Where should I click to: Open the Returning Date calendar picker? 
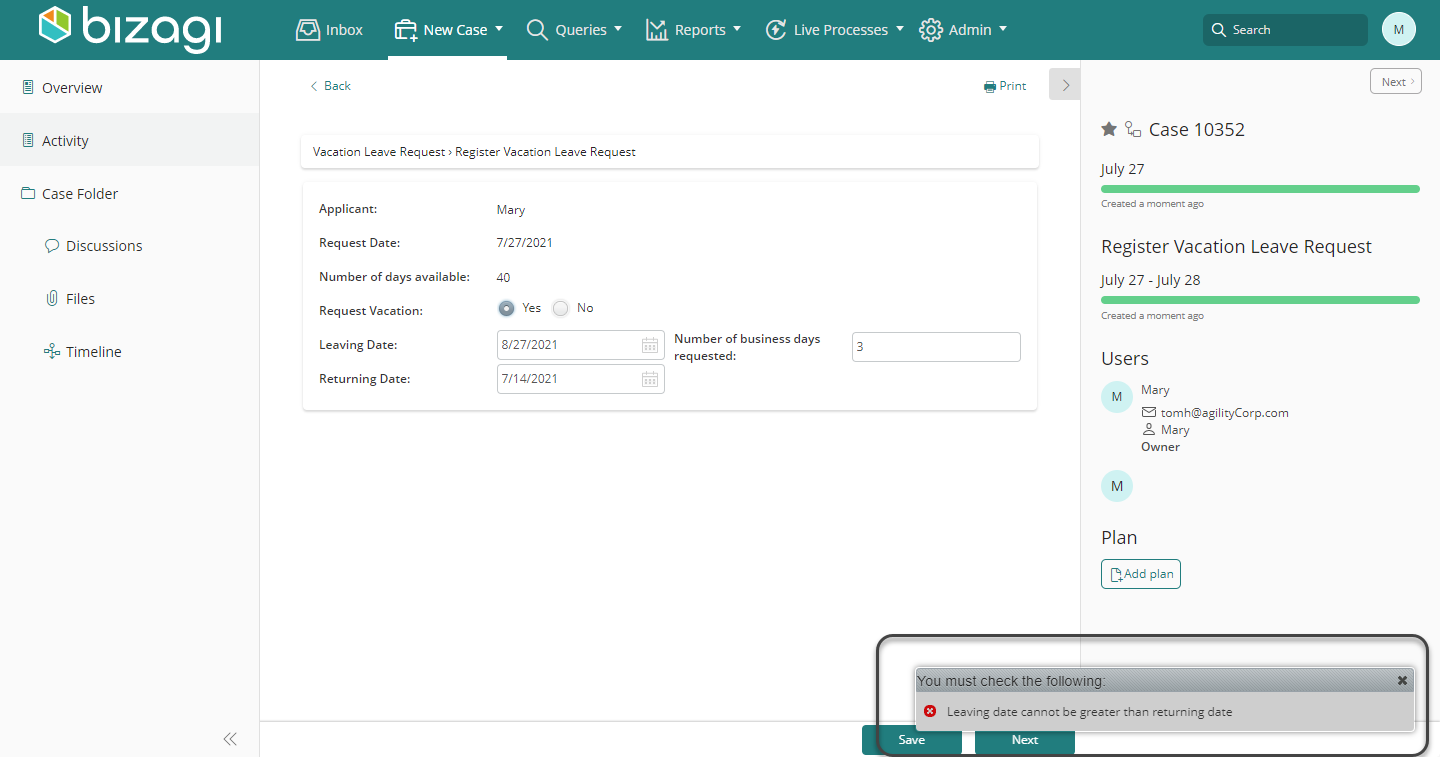pos(650,379)
